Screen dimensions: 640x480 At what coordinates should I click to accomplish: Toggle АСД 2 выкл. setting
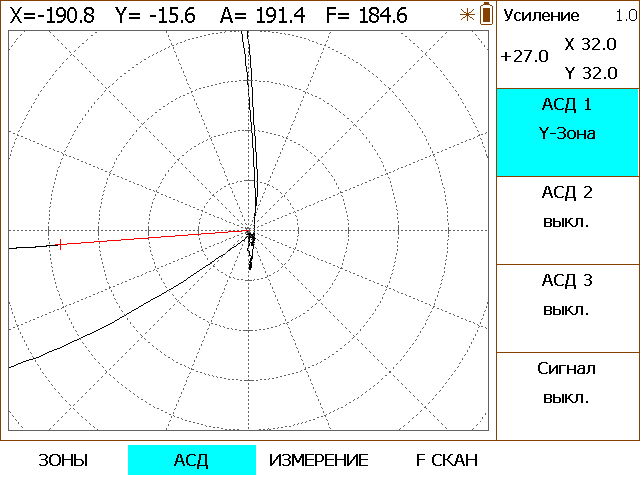(567, 220)
